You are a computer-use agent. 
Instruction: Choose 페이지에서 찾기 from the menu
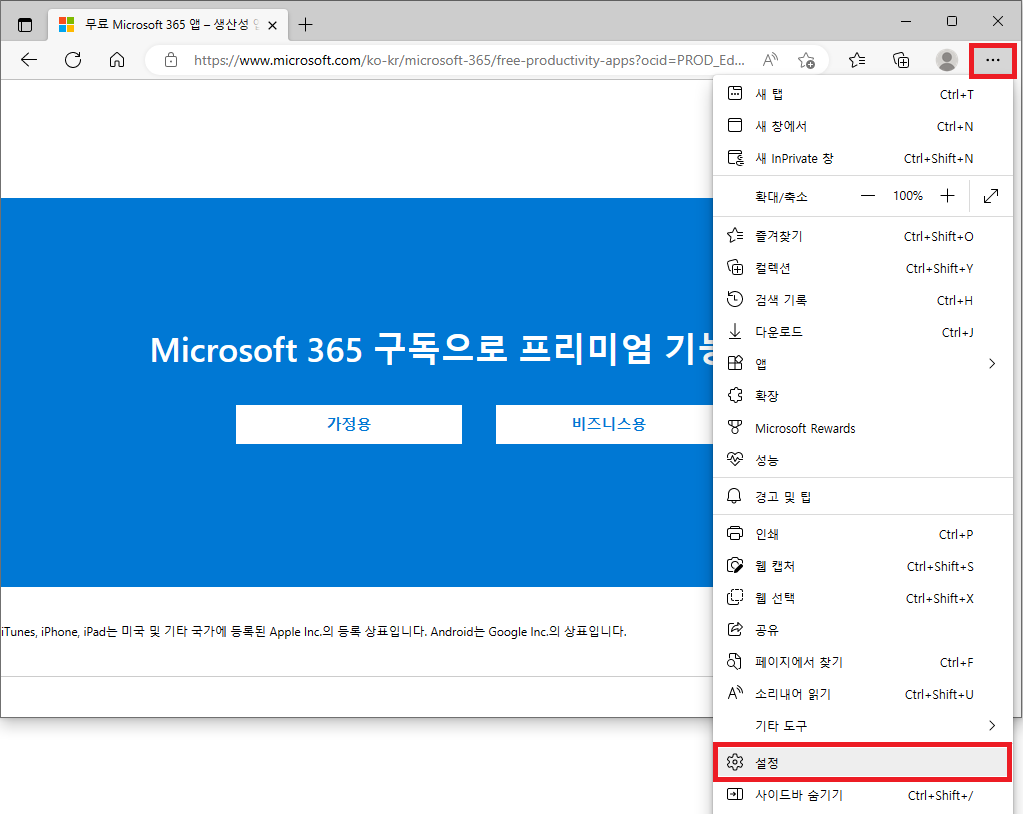point(863,662)
